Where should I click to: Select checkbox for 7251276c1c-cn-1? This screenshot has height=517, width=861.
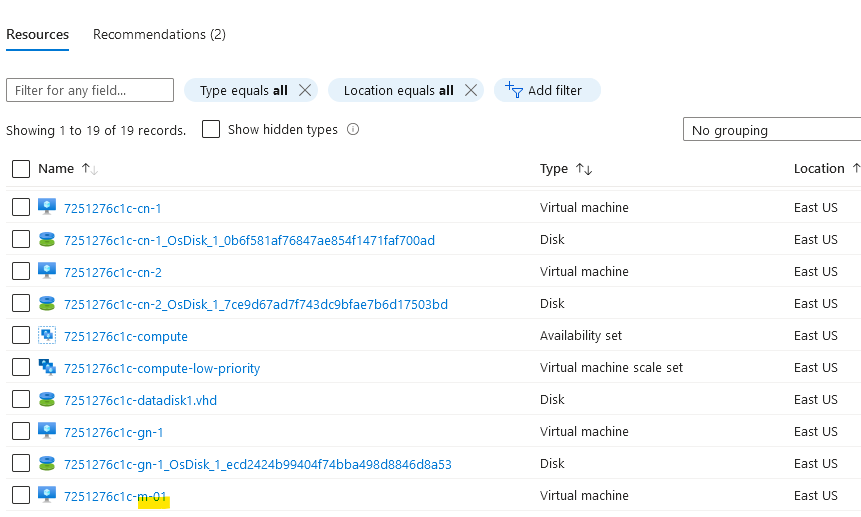tap(21, 207)
